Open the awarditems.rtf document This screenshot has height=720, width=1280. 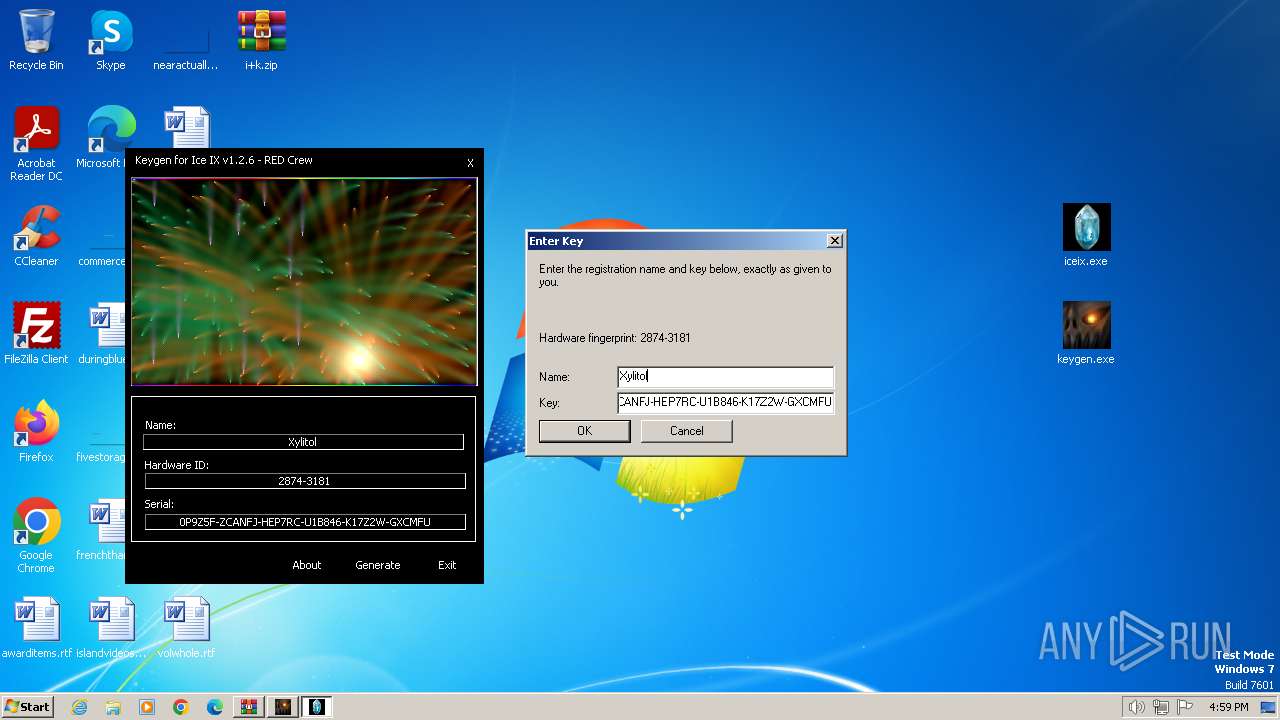36,628
